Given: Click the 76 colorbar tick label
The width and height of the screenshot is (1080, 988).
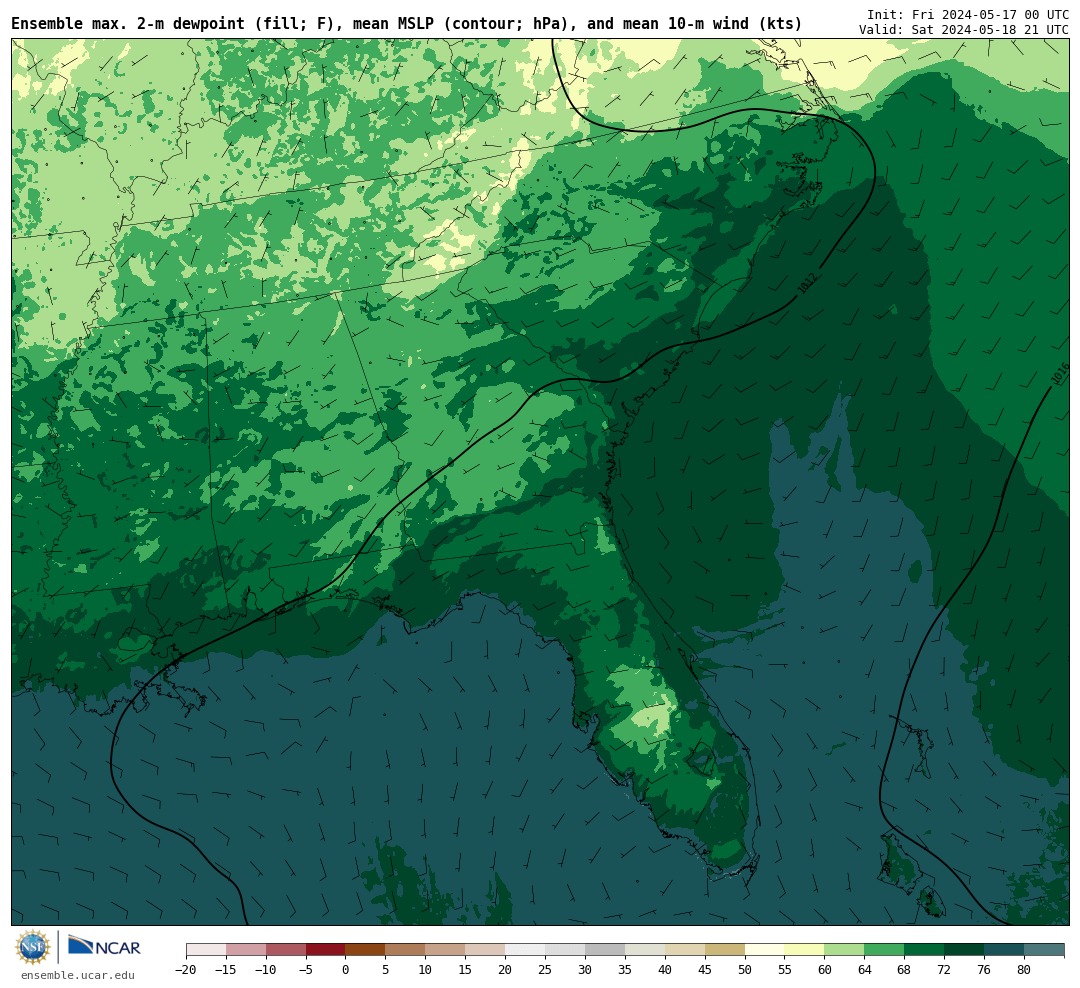Looking at the screenshot, I should [984, 969].
